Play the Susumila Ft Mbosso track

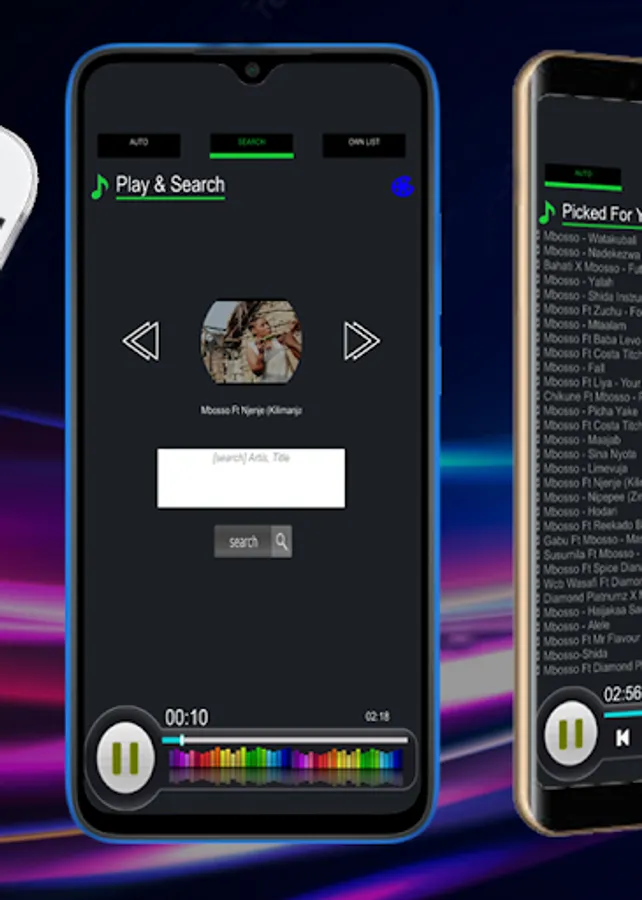pos(592,554)
